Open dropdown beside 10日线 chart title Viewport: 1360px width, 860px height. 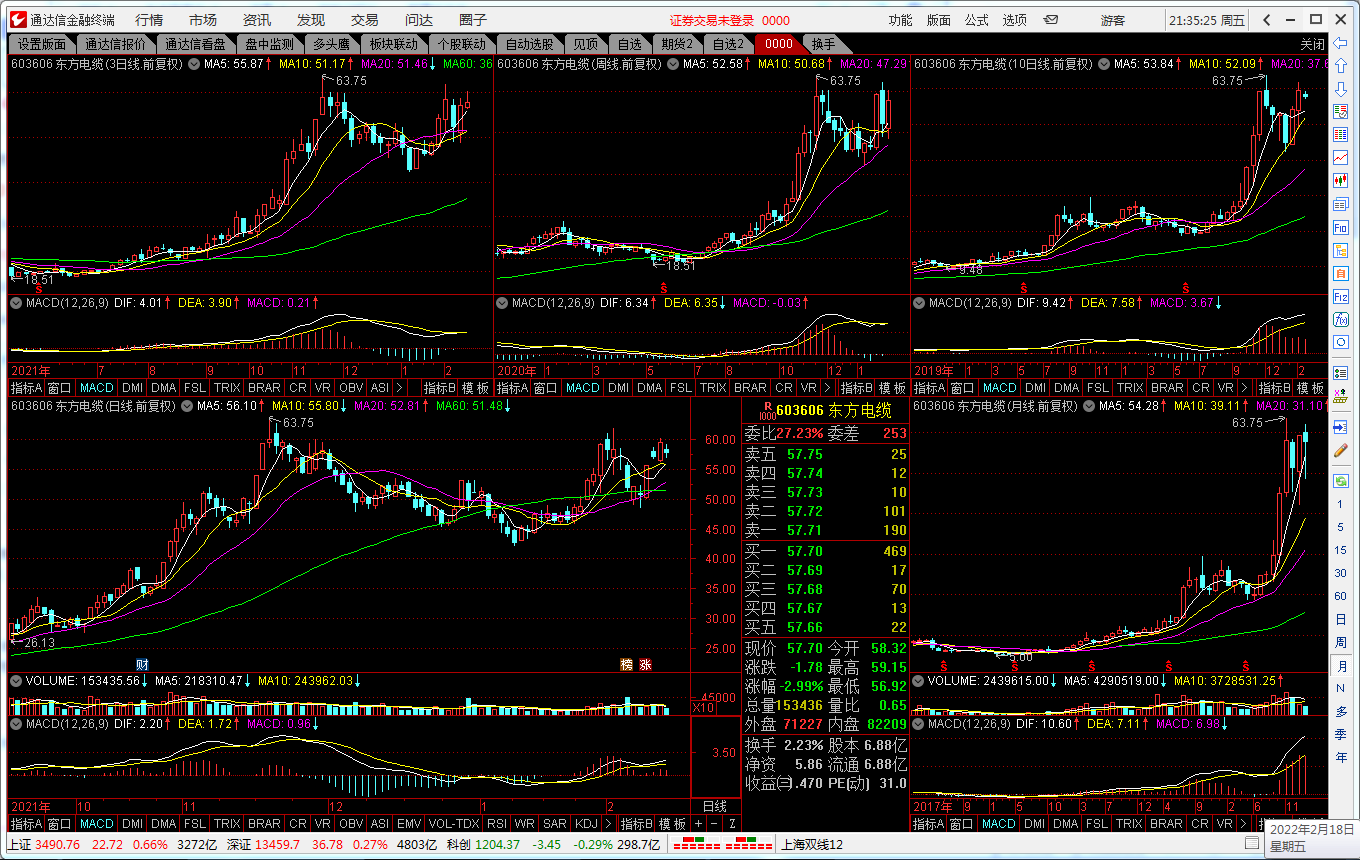[x=1105, y=63]
